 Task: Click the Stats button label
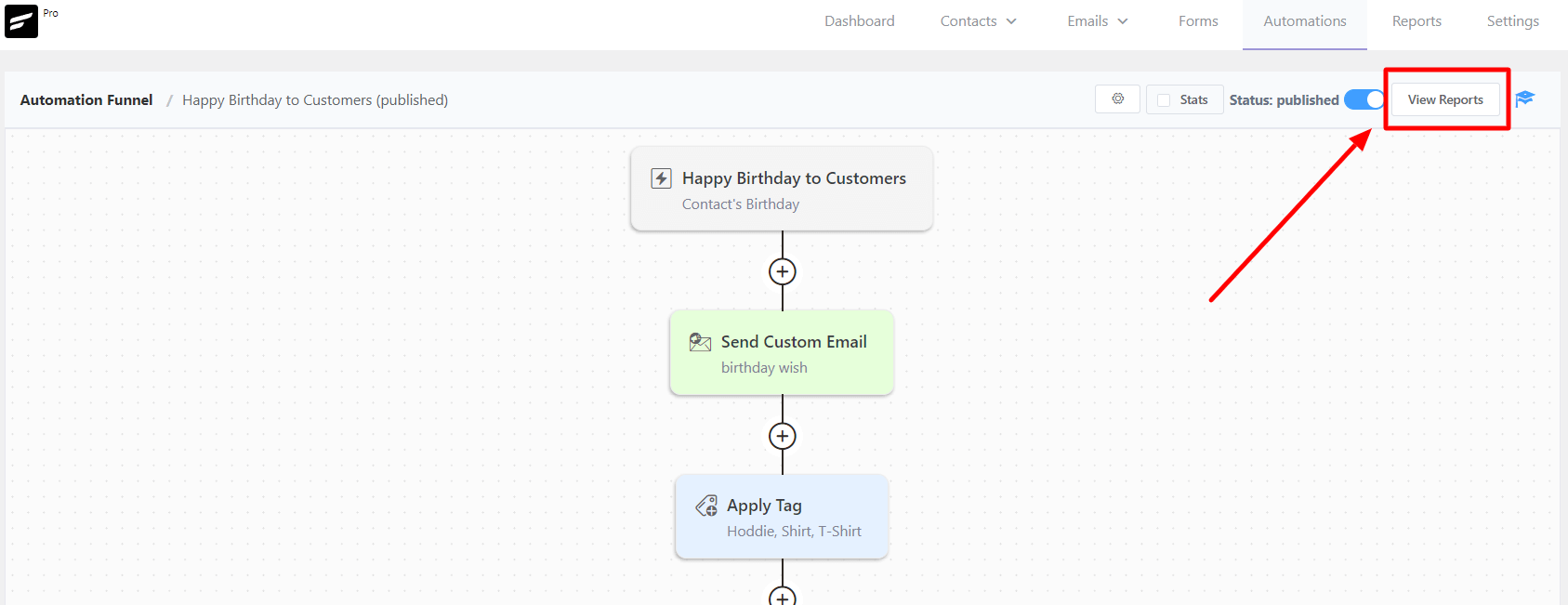1194,99
